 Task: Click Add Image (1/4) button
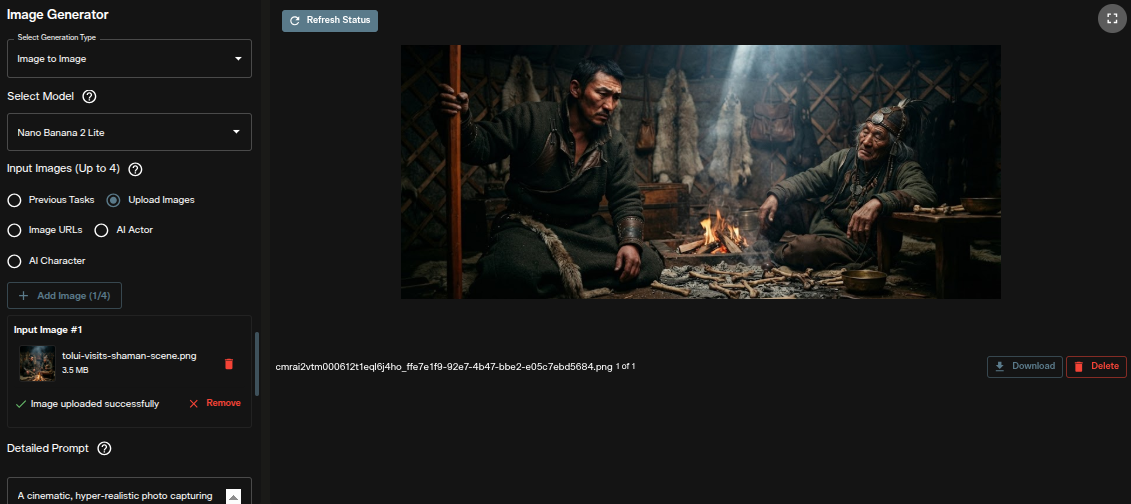[64, 296]
